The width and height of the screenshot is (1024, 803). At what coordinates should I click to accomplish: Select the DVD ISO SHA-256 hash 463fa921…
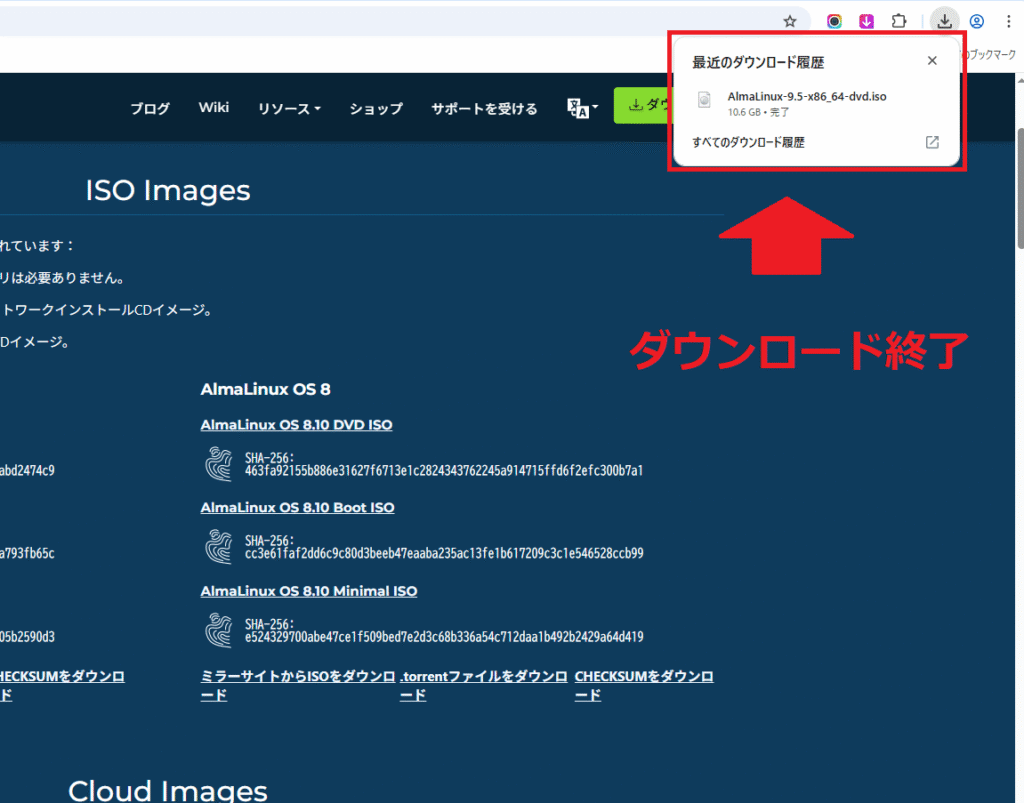coord(444,471)
